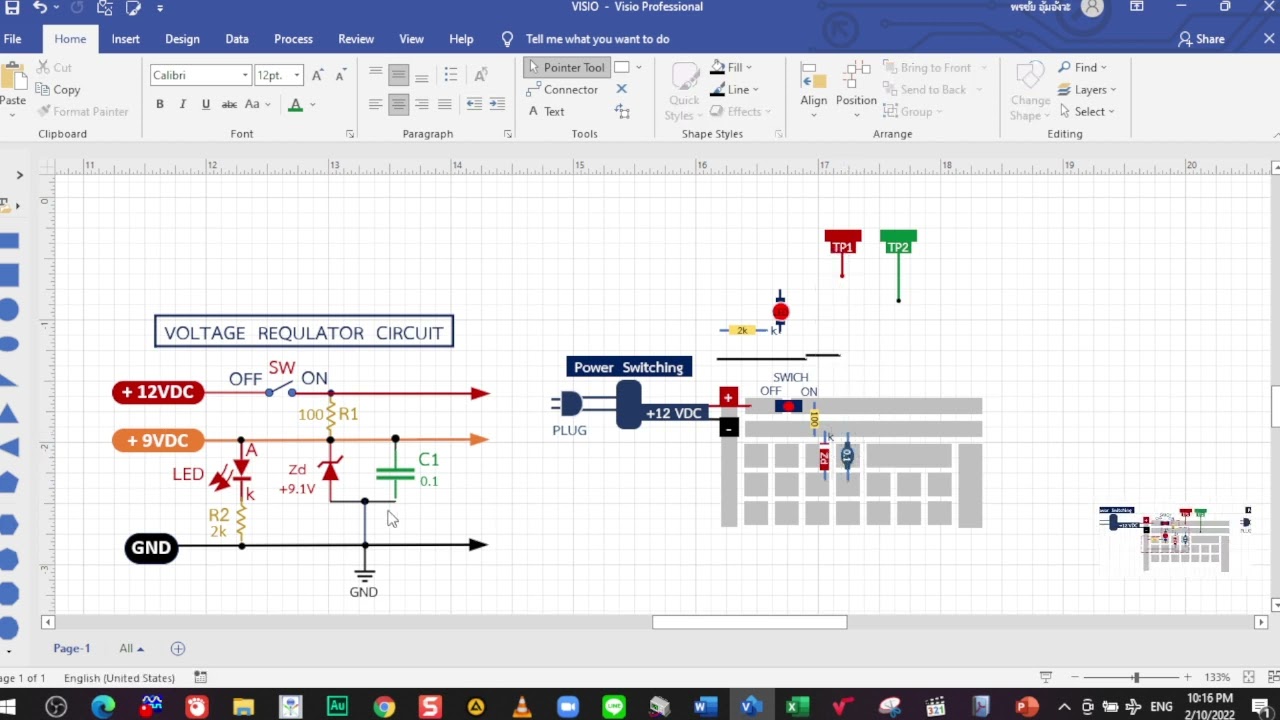Click Tell me what you want to do
The width and height of the screenshot is (1280, 720).
[x=598, y=39]
